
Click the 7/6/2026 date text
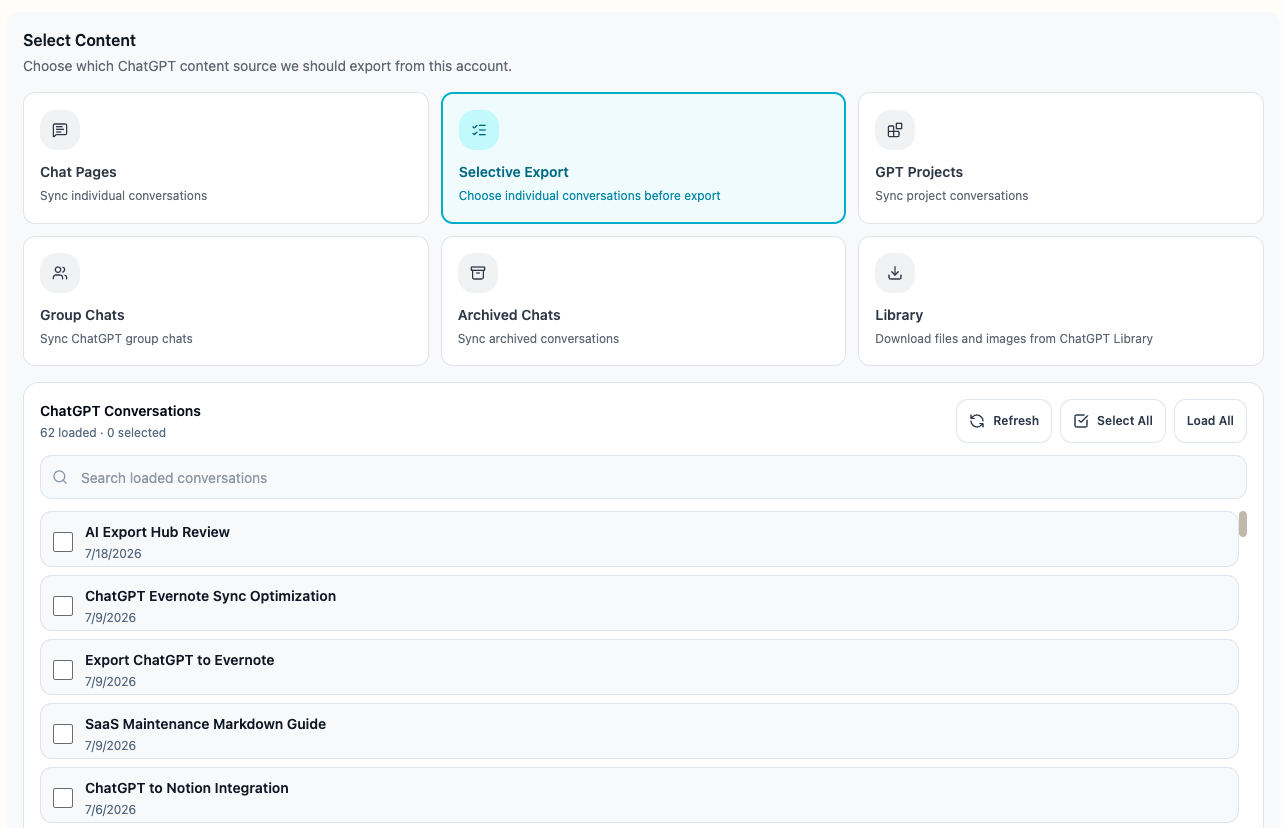(110, 810)
